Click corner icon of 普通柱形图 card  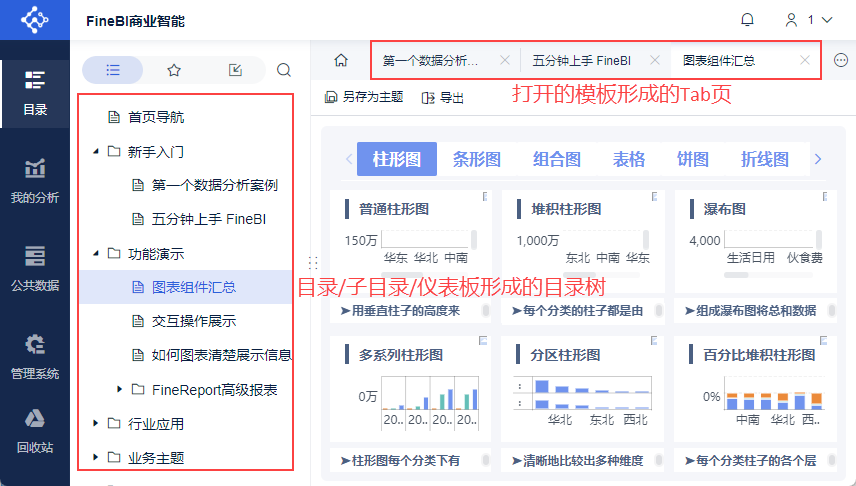click(485, 196)
